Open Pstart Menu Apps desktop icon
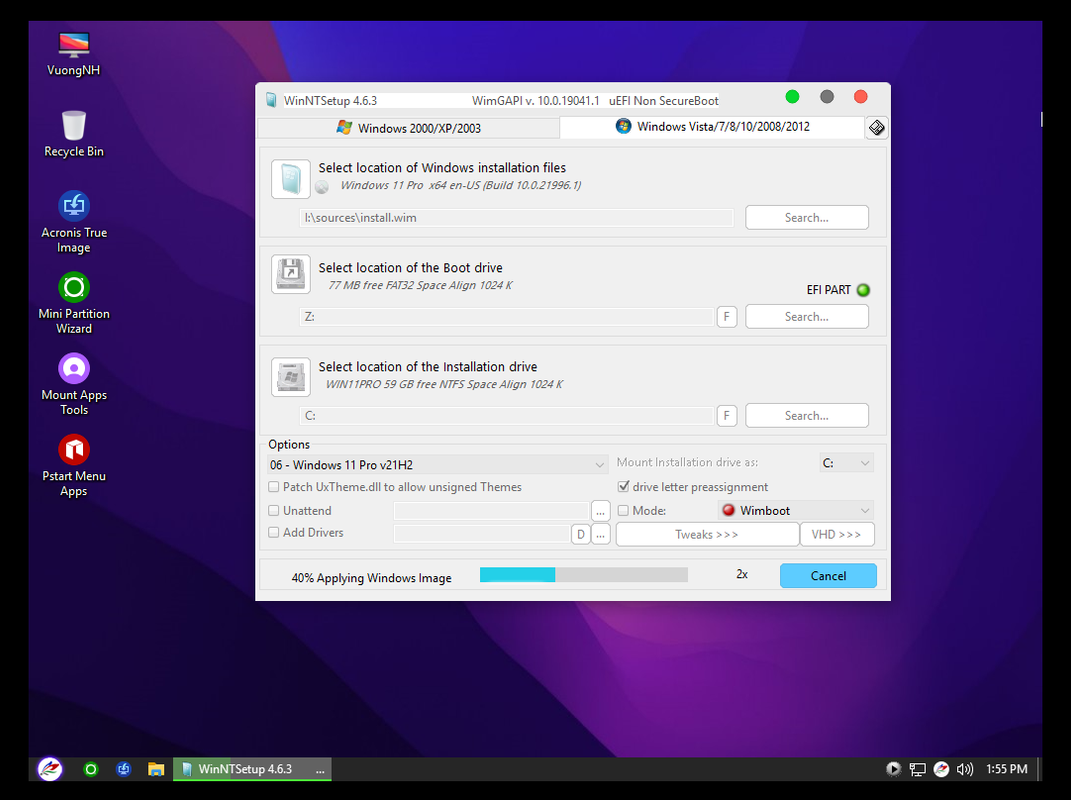1071x800 pixels. 74,466
